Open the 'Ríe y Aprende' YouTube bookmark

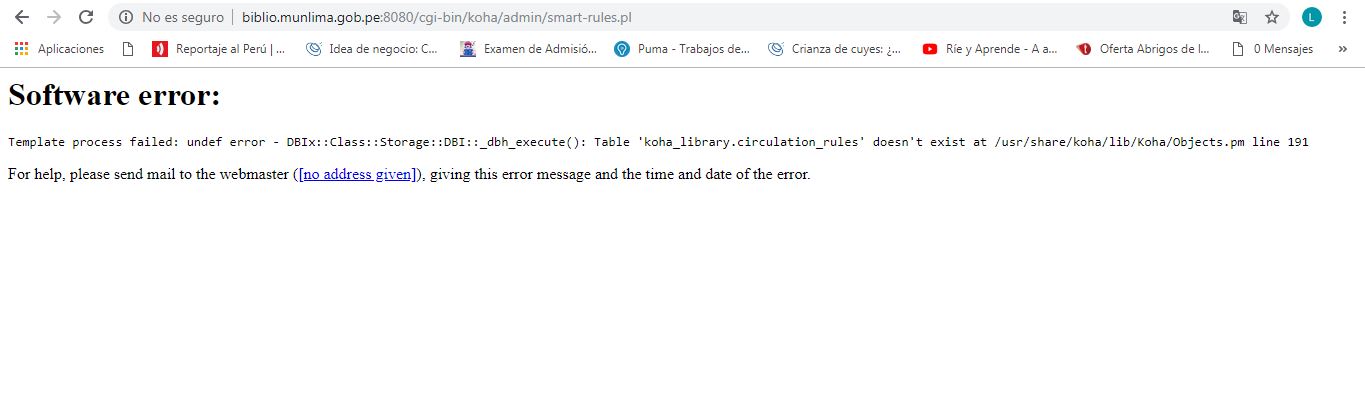tap(990, 49)
